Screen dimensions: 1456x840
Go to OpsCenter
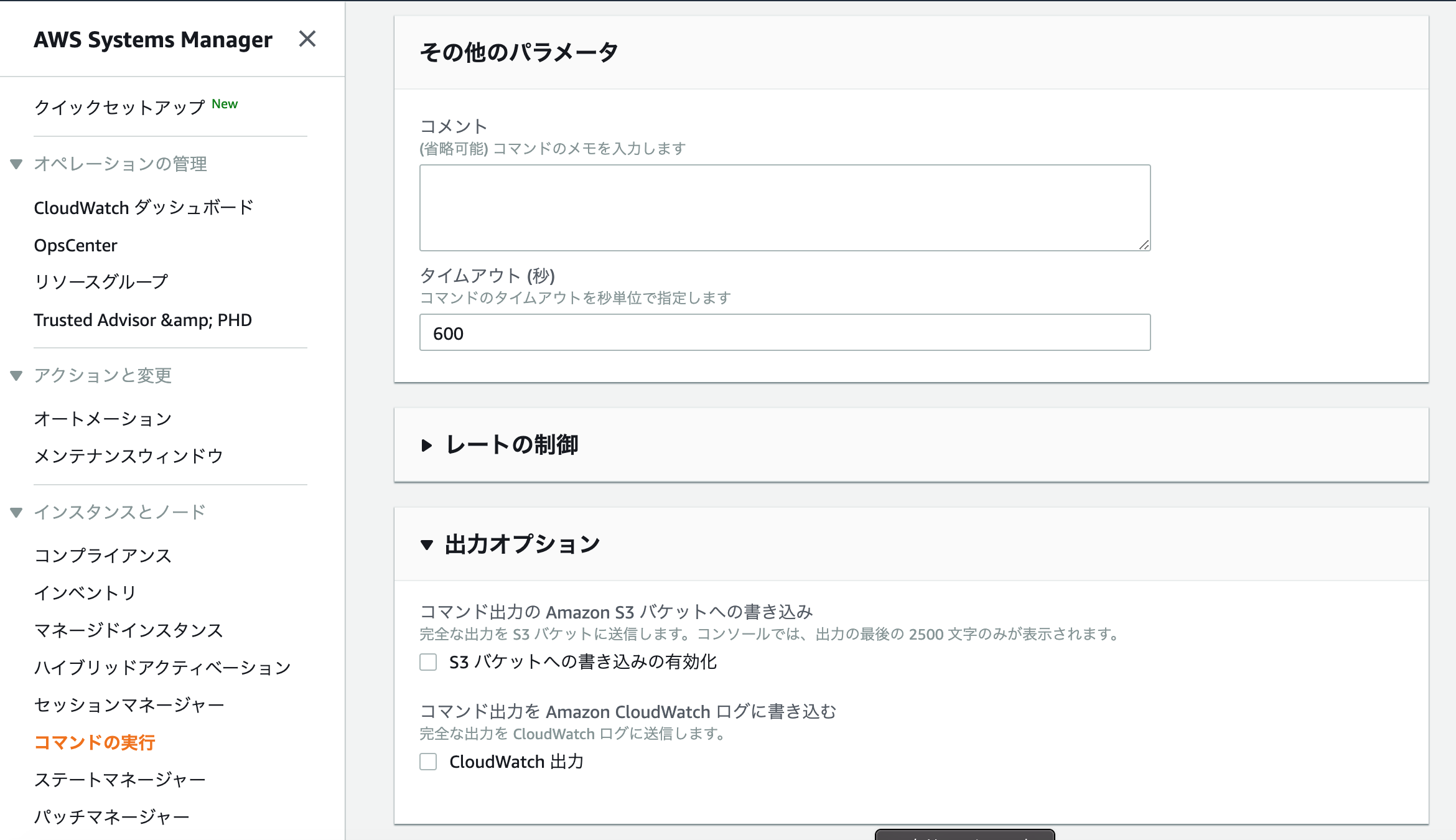76,245
